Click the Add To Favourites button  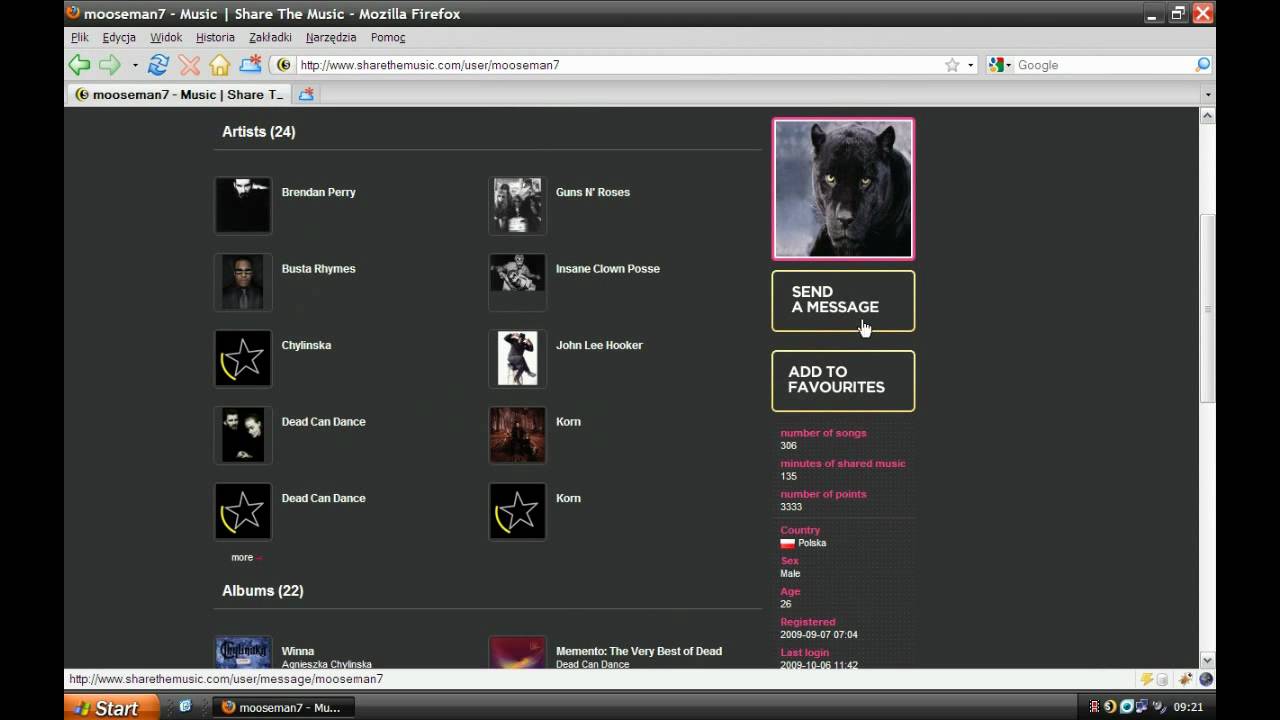843,380
